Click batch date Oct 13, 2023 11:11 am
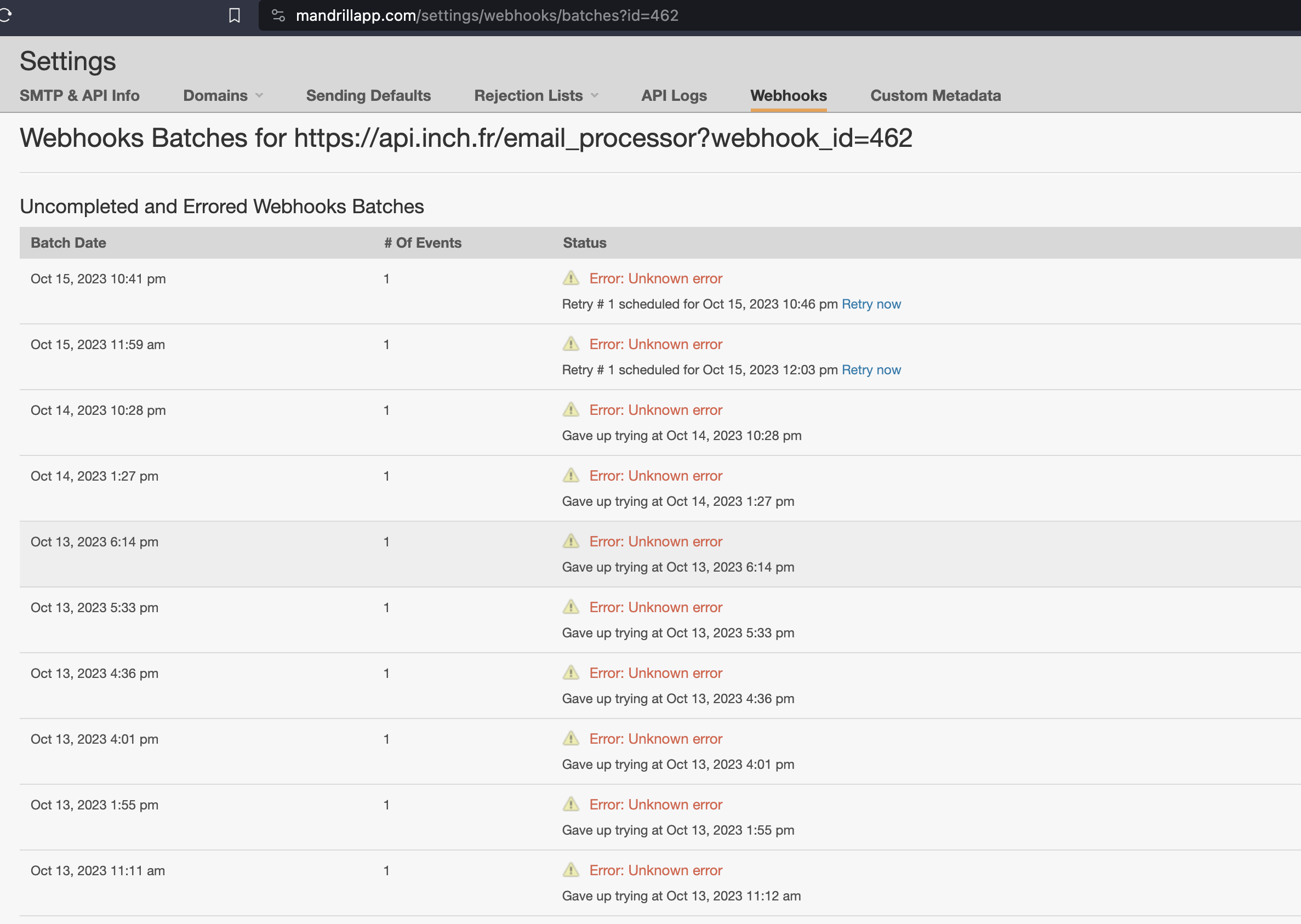The image size is (1301, 924). point(98,870)
